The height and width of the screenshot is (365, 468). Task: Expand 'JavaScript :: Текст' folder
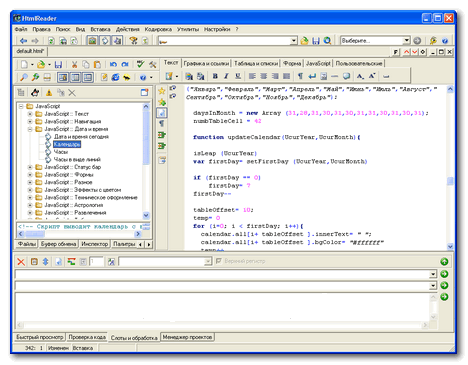[30, 114]
